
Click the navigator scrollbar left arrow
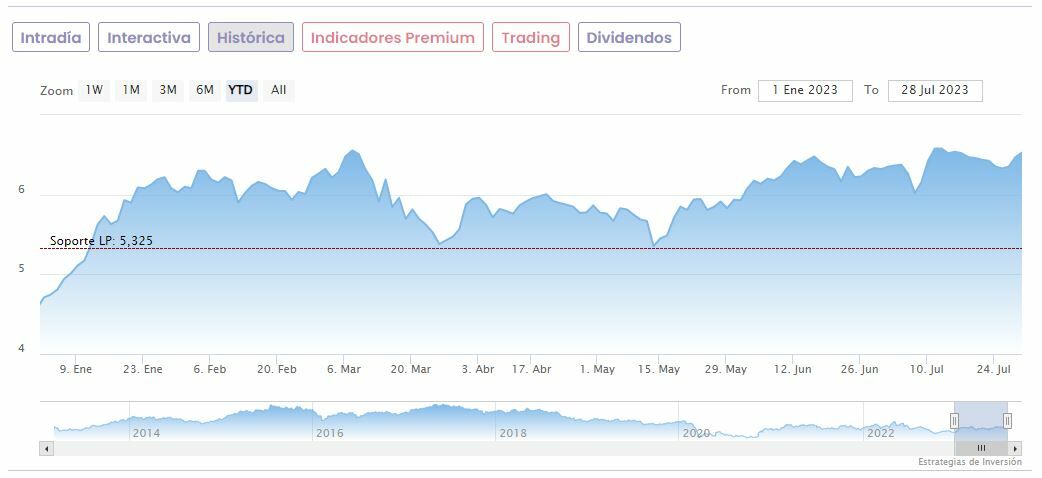(46, 449)
